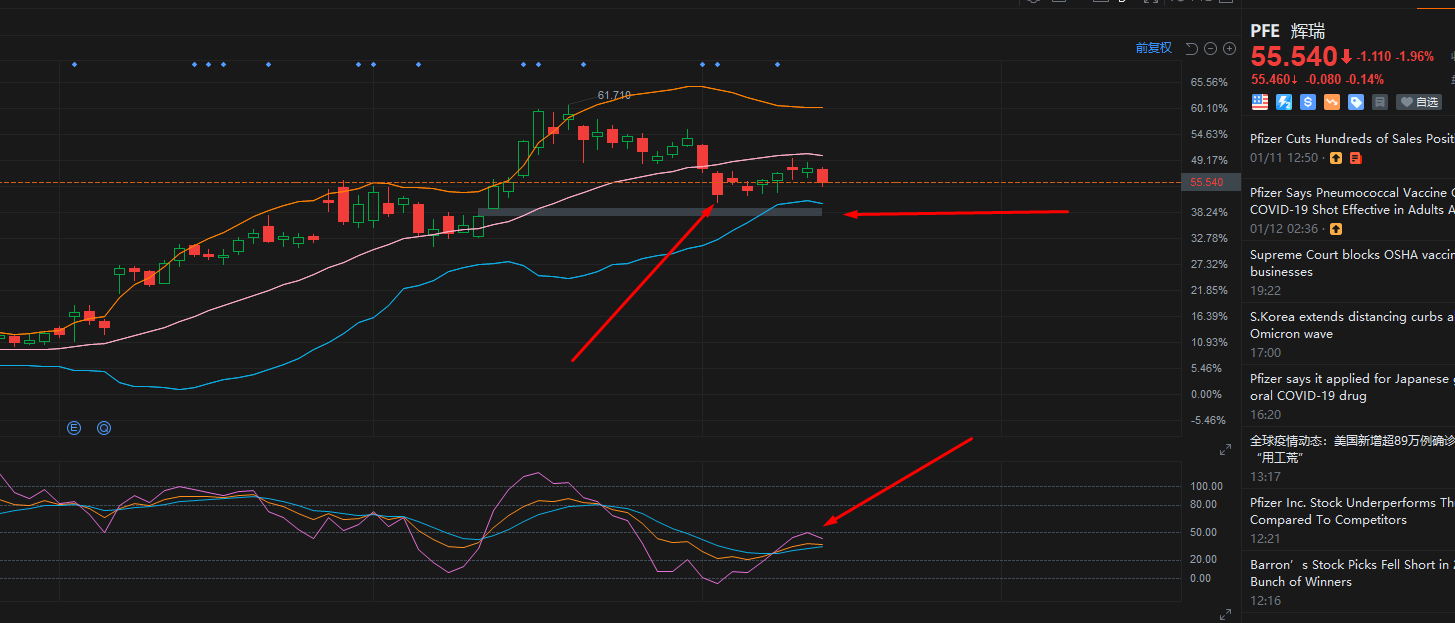The height and width of the screenshot is (623, 1455).
Task: Open news 'Pfizer Says Pneumococcal Vaccine'
Action: point(1352,201)
